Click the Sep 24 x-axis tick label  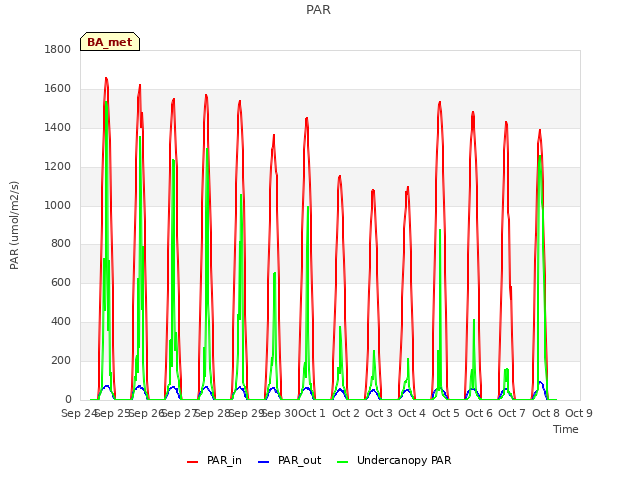[78, 413]
